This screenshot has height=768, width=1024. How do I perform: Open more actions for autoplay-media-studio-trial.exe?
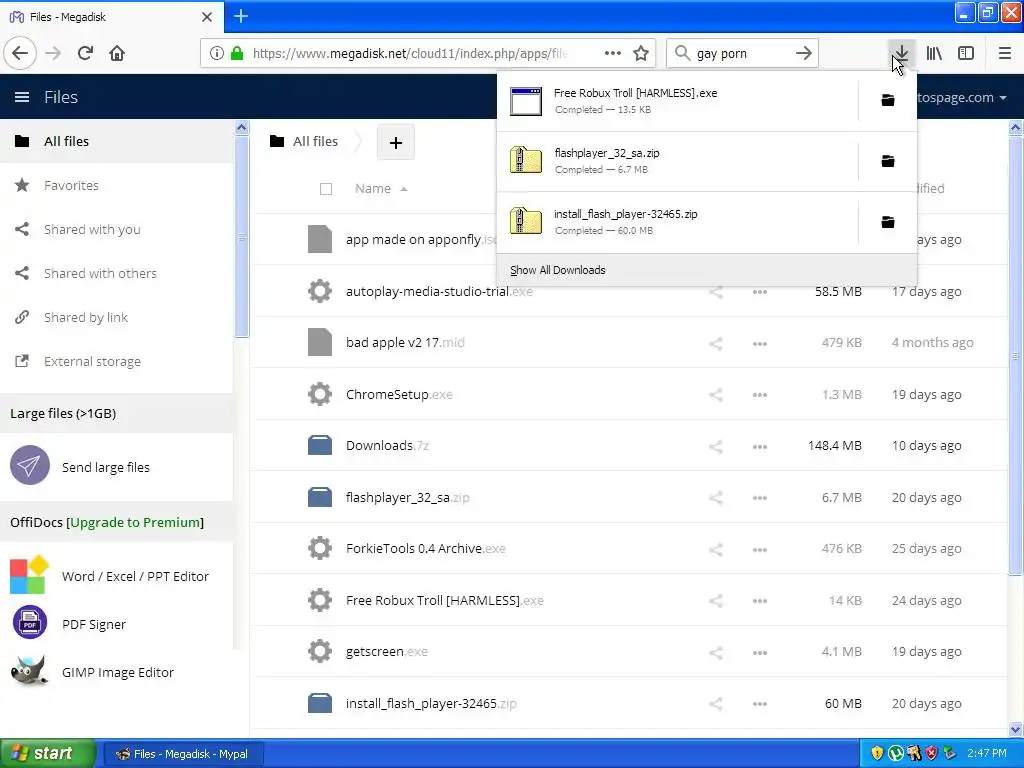pyautogui.click(x=760, y=292)
